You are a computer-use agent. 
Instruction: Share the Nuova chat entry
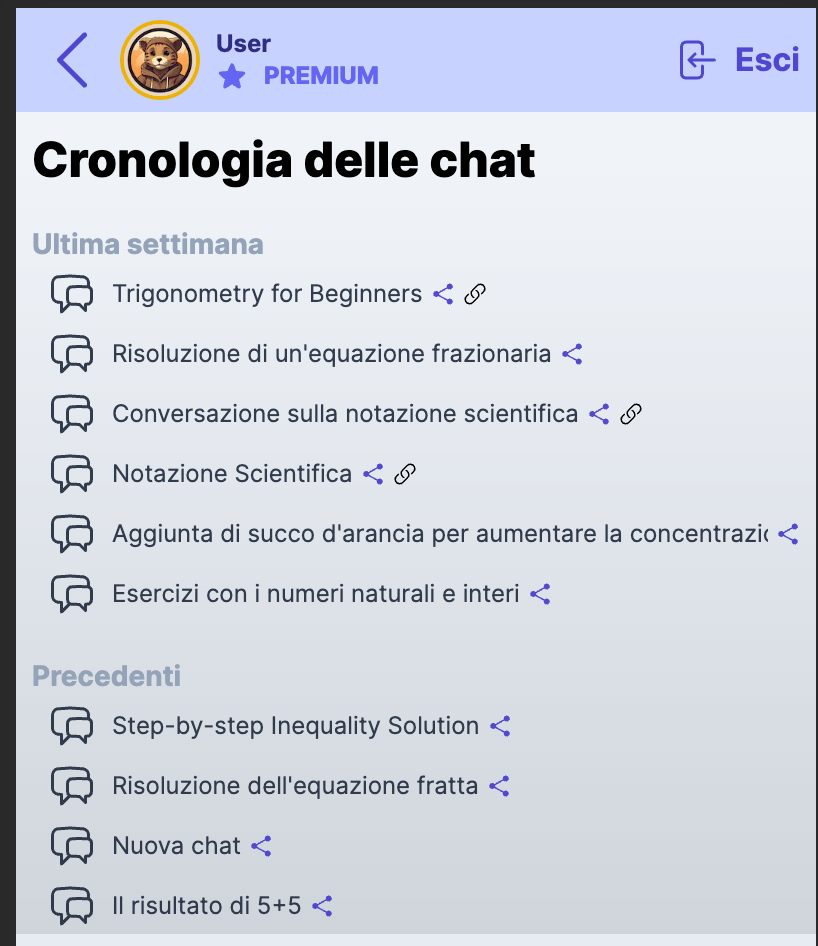[261, 846]
